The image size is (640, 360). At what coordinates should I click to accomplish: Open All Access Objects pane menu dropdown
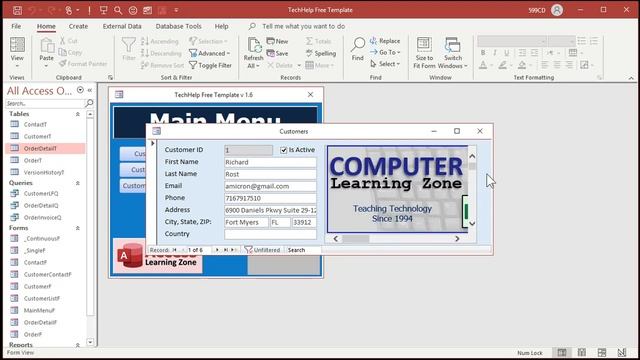pos(80,90)
